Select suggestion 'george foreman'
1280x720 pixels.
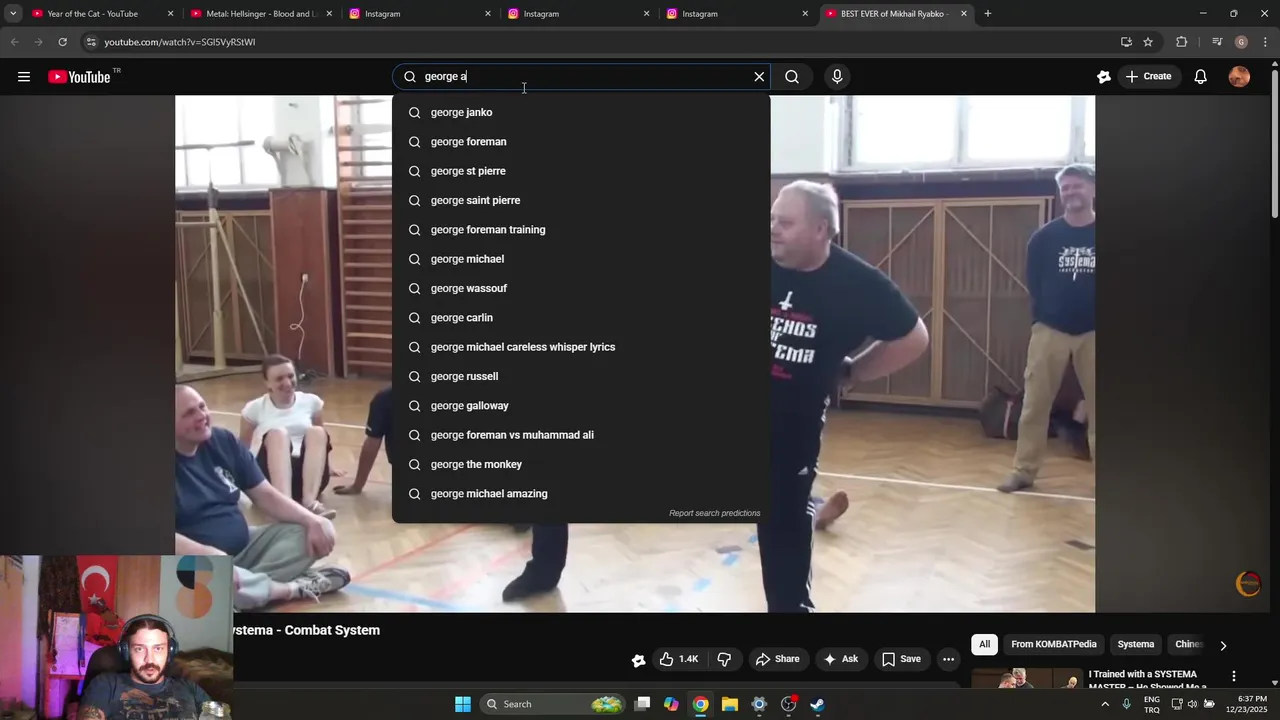tap(581, 142)
